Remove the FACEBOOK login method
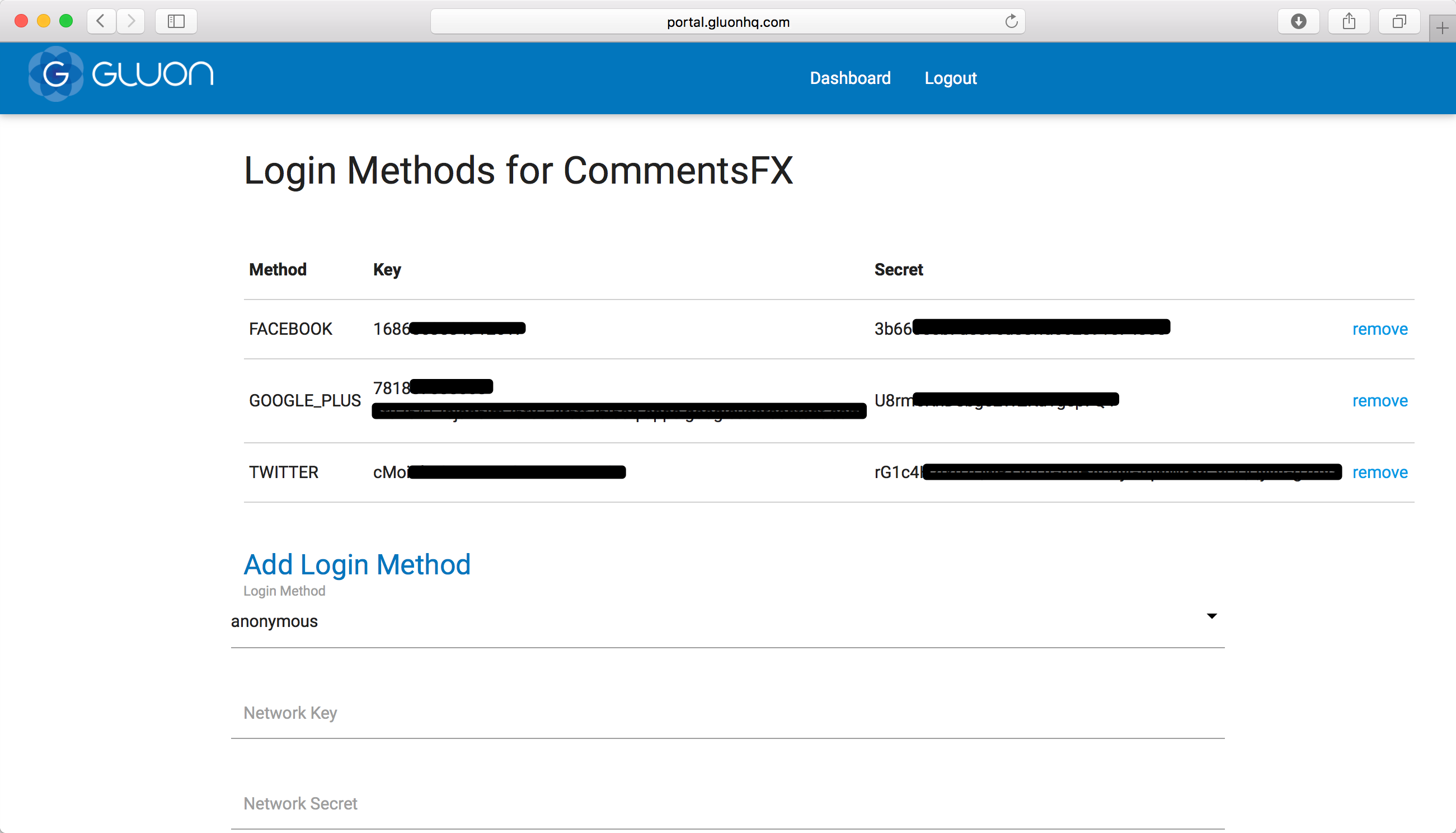 coord(1379,329)
